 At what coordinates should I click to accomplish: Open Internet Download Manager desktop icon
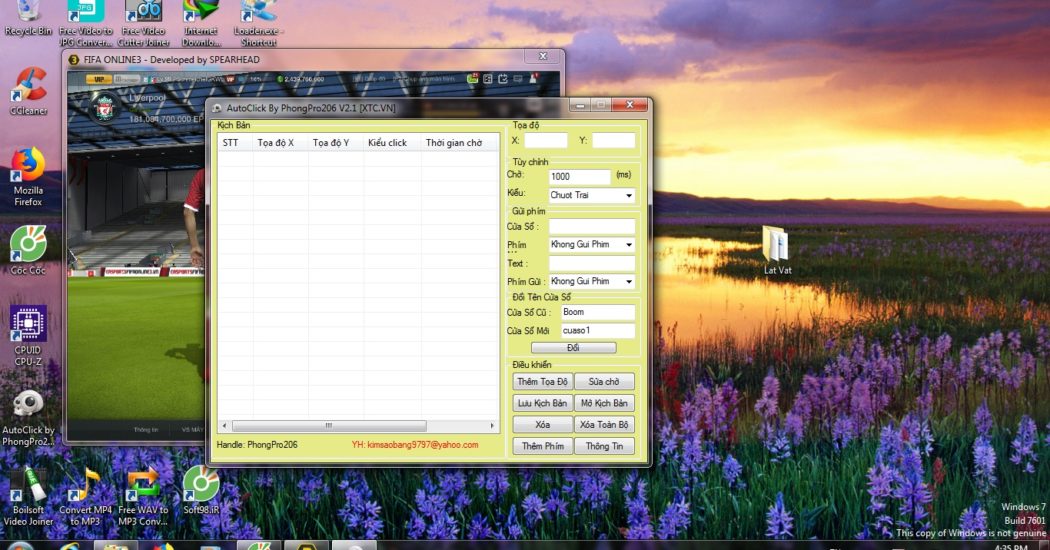tap(201, 23)
